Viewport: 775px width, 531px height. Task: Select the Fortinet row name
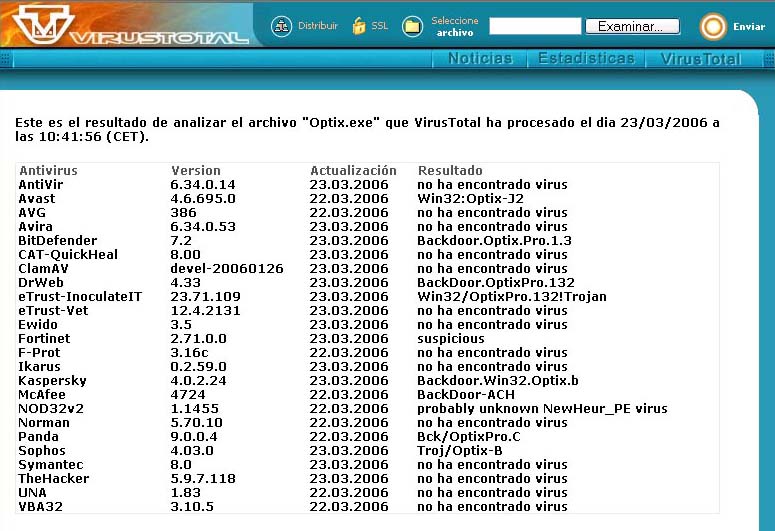pyautogui.click(x=44, y=339)
